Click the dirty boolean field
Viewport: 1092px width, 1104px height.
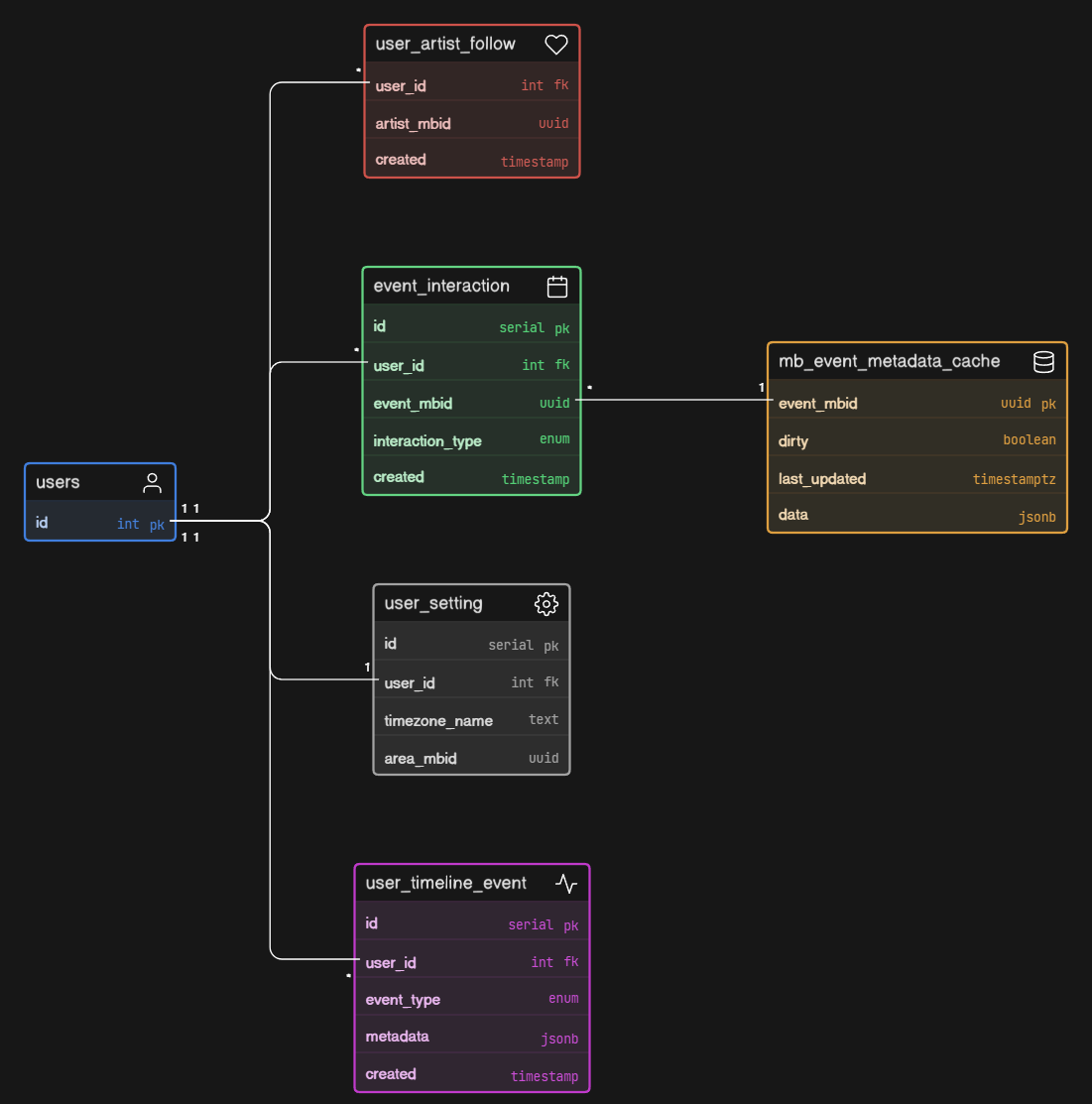click(916, 440)
